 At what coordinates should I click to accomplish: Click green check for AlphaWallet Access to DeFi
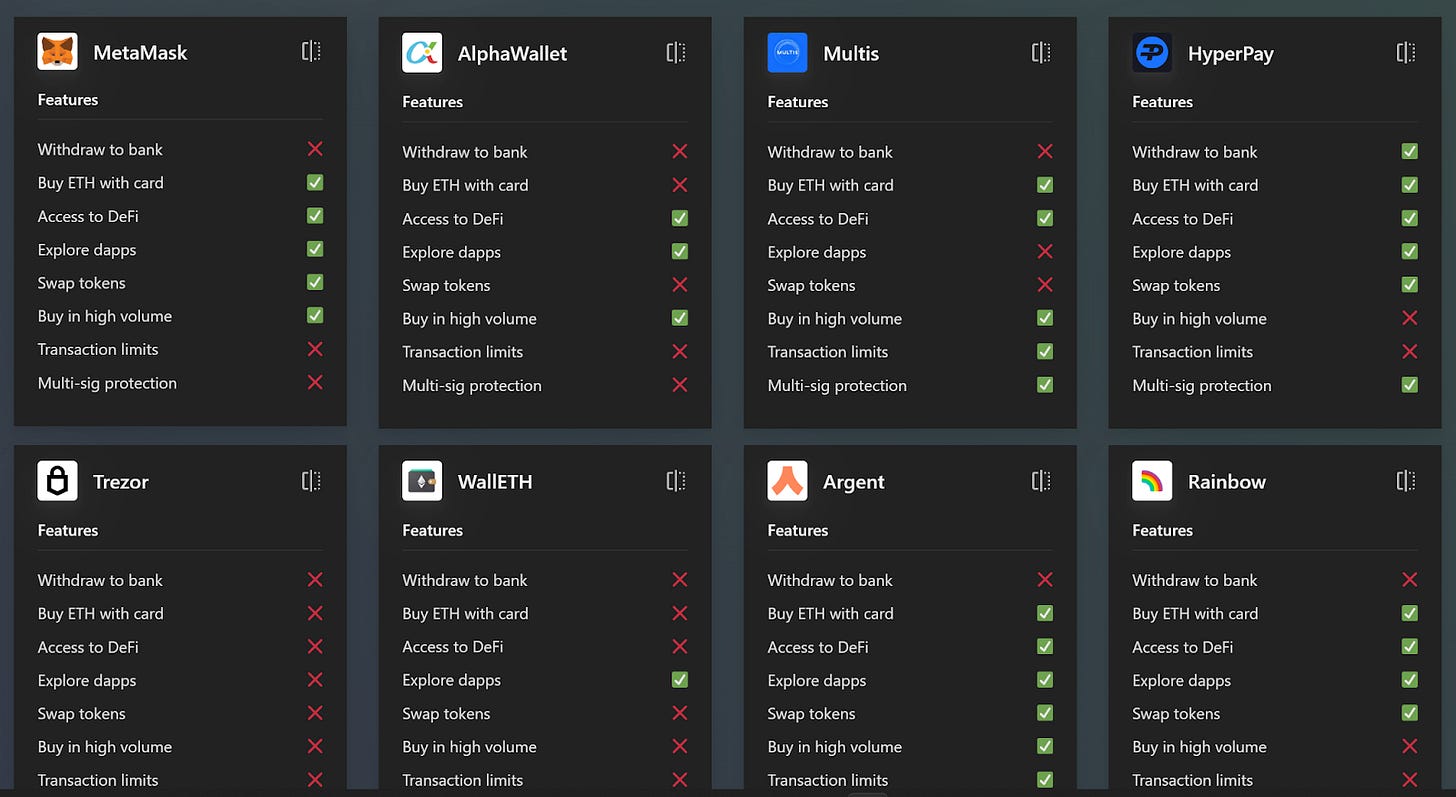point(680,218)
